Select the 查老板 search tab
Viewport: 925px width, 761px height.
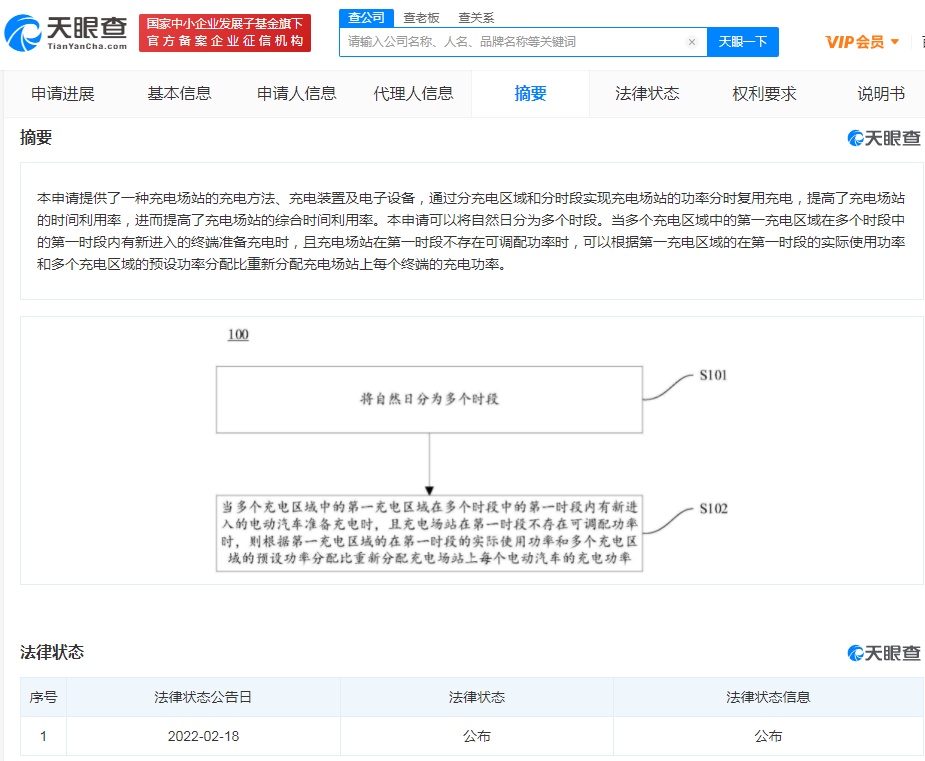421,18
